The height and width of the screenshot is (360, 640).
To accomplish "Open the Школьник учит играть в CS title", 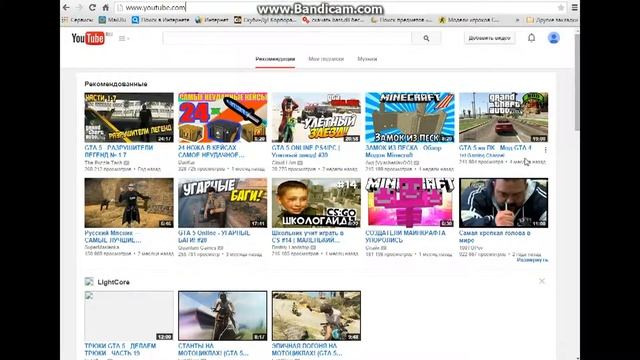I will point(308,236).
